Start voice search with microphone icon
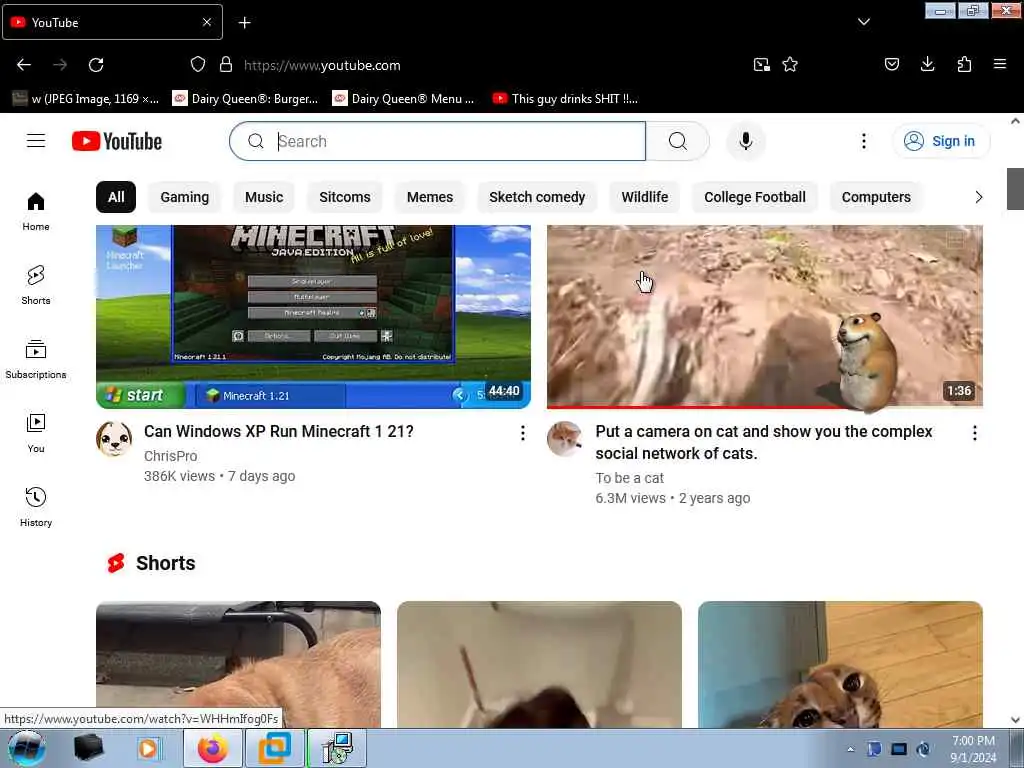 [745, 141]
